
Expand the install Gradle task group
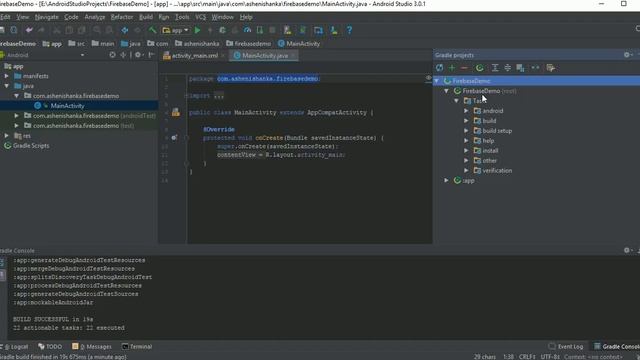466,150
